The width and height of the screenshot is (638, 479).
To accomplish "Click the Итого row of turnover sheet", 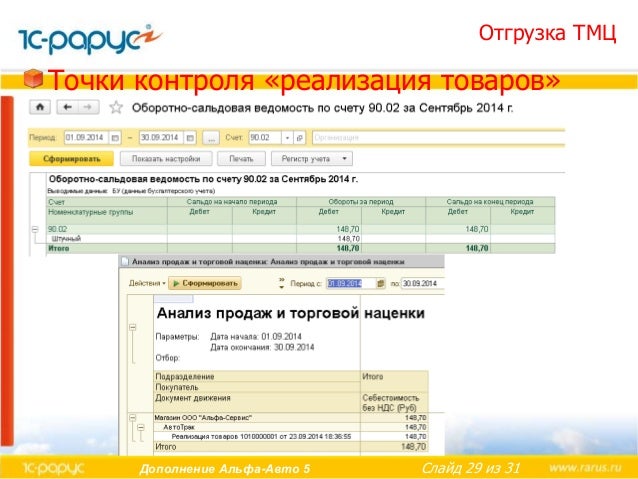I will (x=301, y=248).
